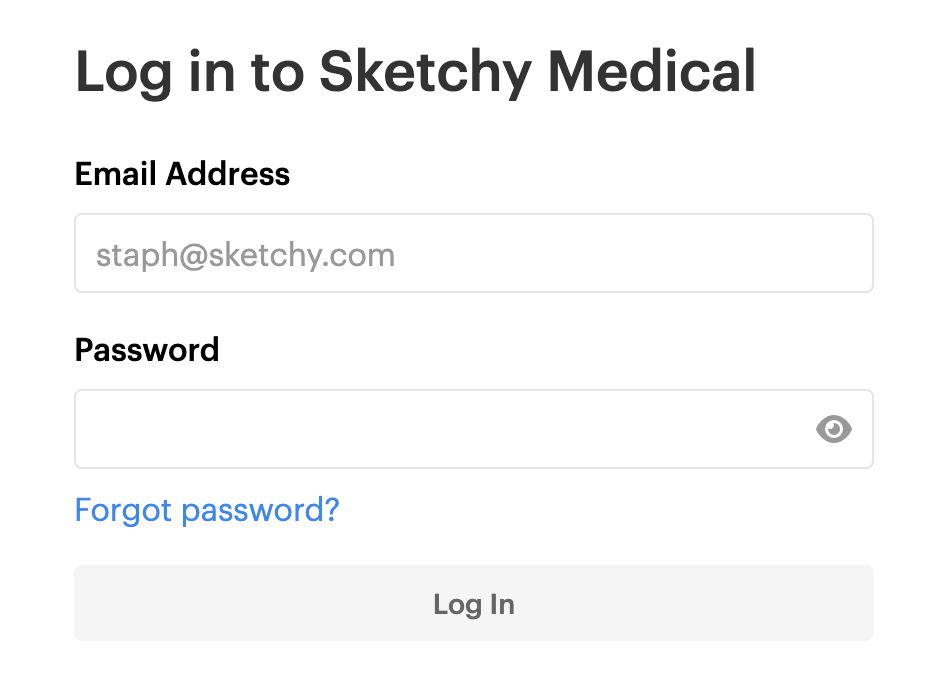Focus the Password input field
This screenshot has height=686, width=948.
pyautogui.click(x=474, y=429)
